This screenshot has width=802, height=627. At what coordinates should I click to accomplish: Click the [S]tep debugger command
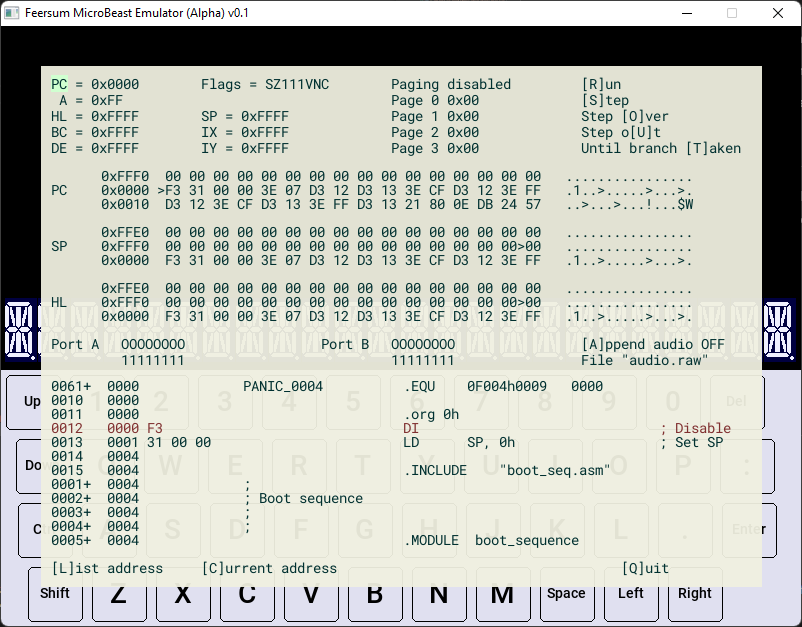click(605, 100)
